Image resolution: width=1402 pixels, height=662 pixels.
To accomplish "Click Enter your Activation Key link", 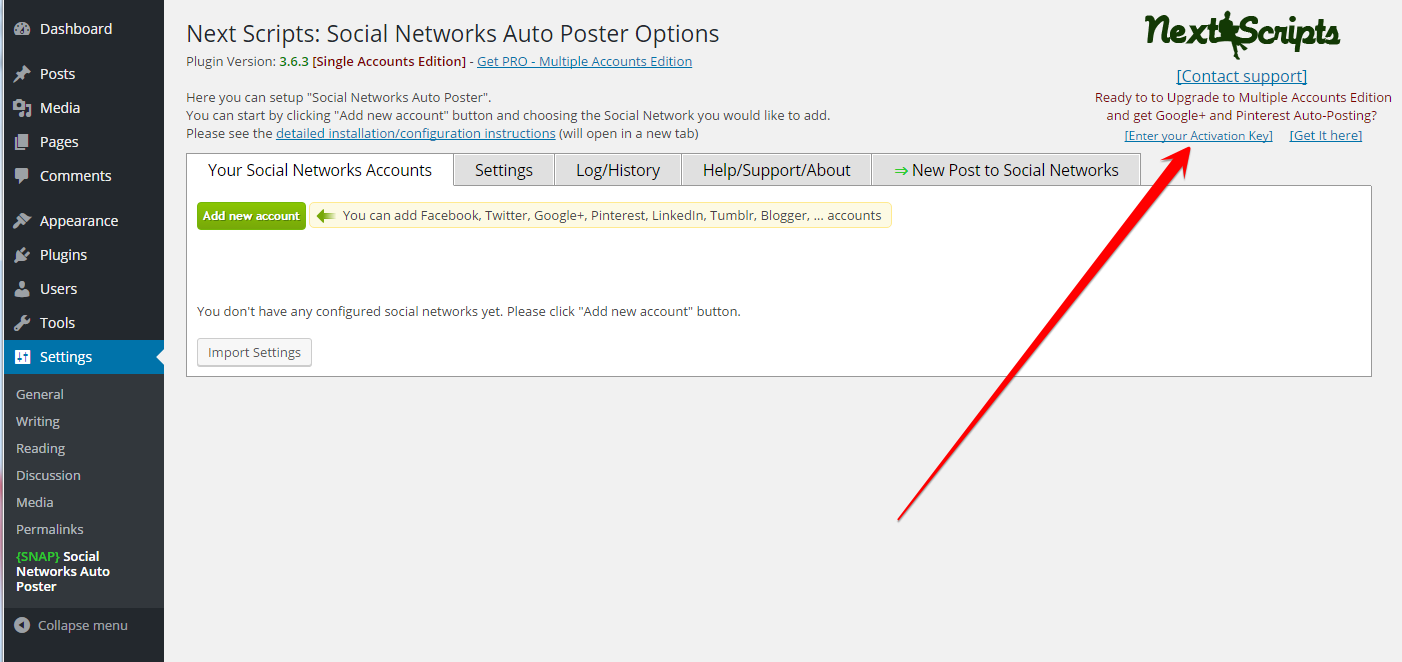I will [1198, 136].
